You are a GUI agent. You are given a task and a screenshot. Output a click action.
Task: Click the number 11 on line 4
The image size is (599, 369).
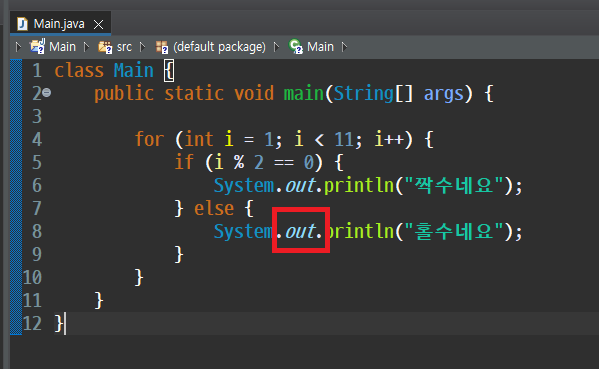[344, 139]
